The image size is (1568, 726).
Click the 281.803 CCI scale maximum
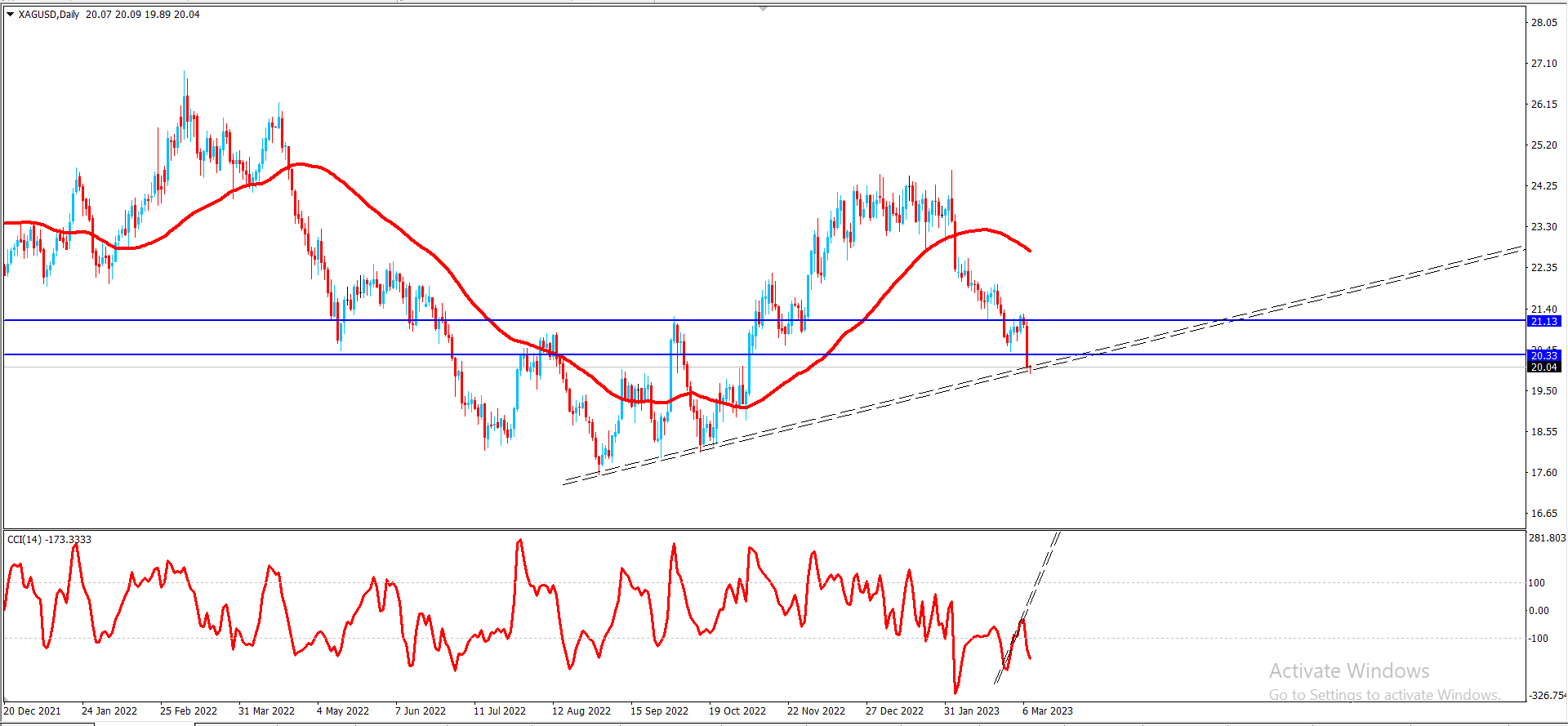[1547, 538]
